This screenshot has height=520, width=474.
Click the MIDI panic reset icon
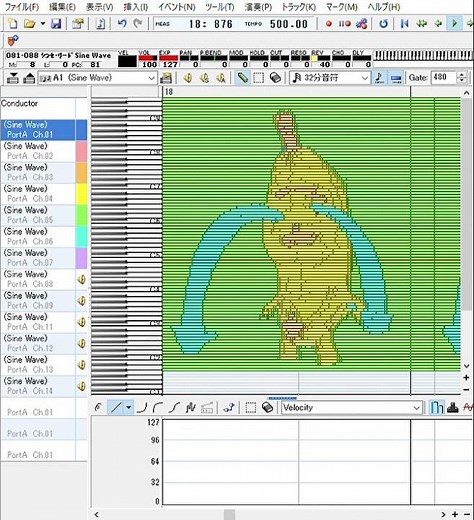pyautogui.click(x=362, y=24)
